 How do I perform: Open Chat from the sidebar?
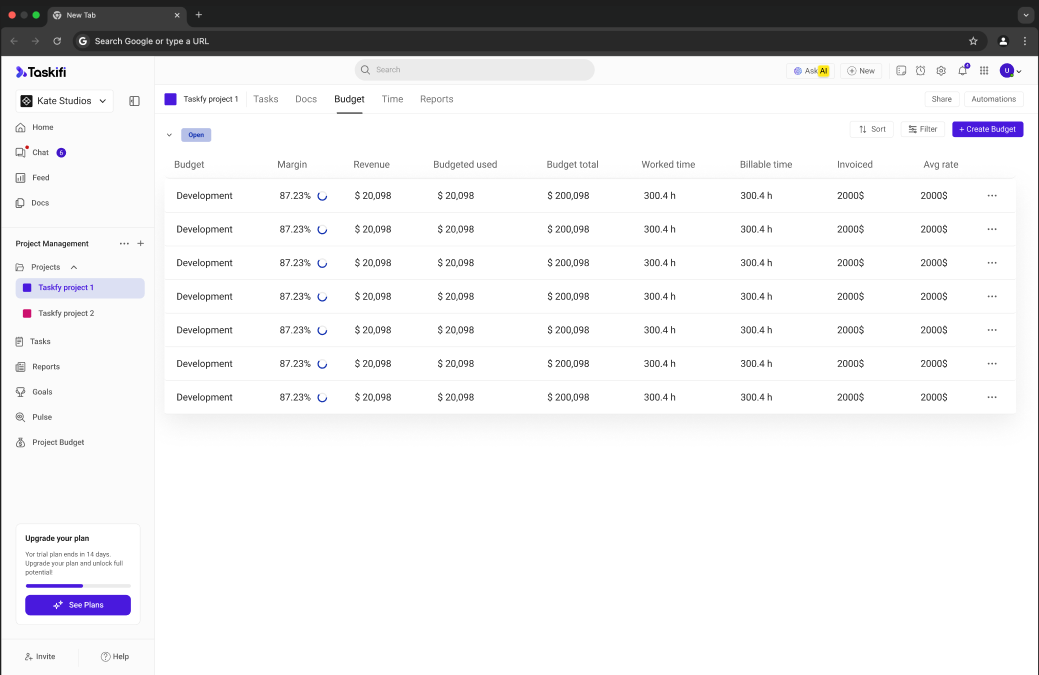[40, 153]
